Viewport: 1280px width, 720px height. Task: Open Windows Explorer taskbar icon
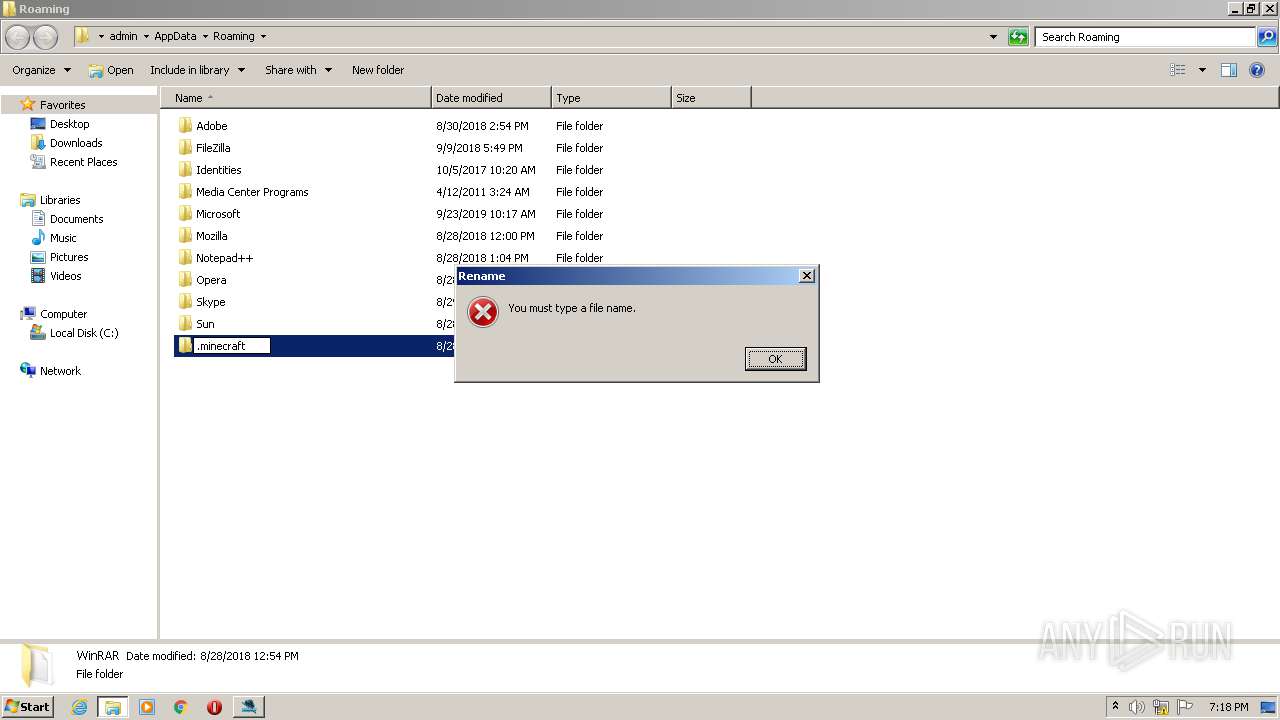[x=113, y=707]
